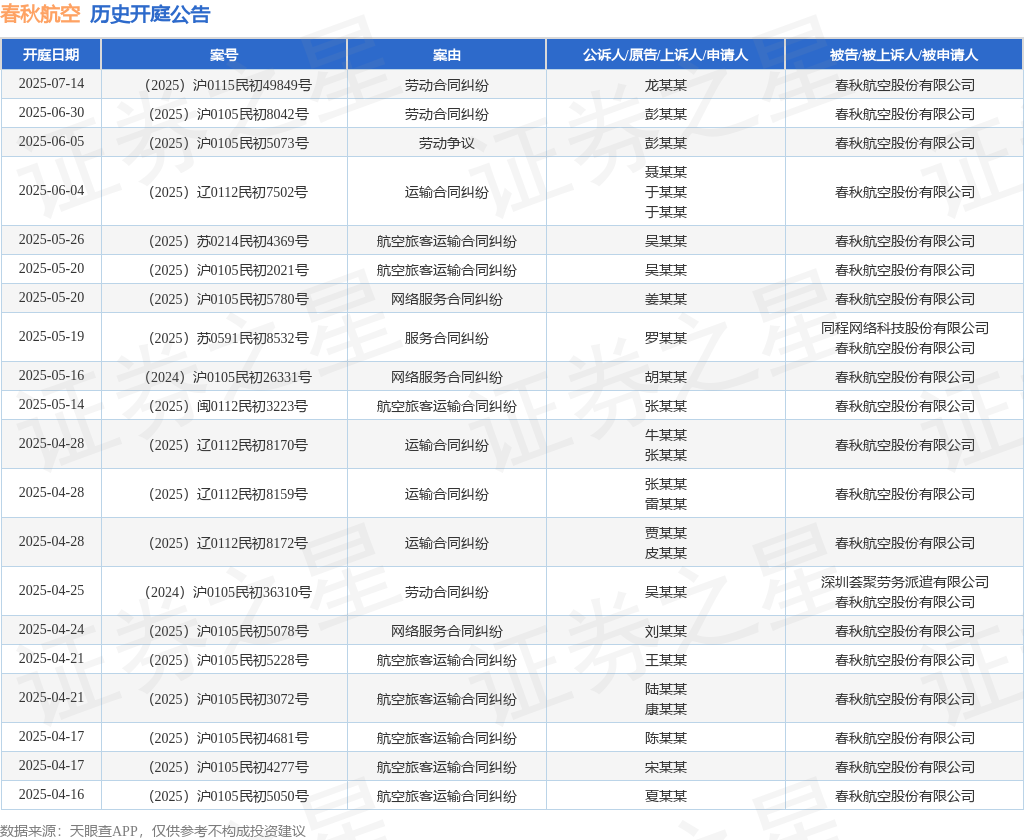Click the date 2025-04-25
The image size is (1024, 840).
click(51, 590)
